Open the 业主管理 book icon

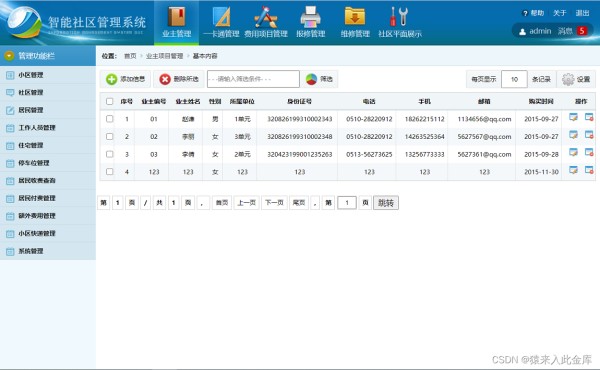[176, 17]
